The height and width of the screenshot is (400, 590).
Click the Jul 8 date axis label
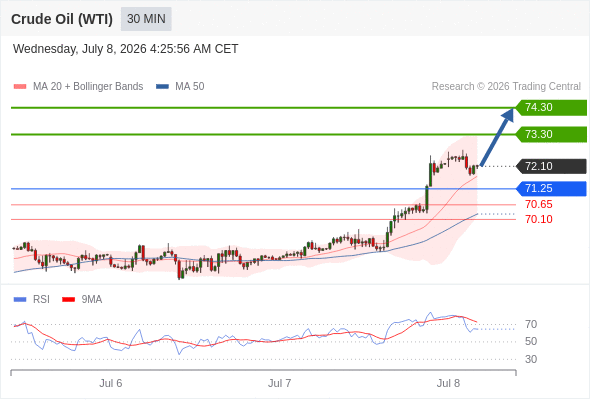click(x=448, y=383)
